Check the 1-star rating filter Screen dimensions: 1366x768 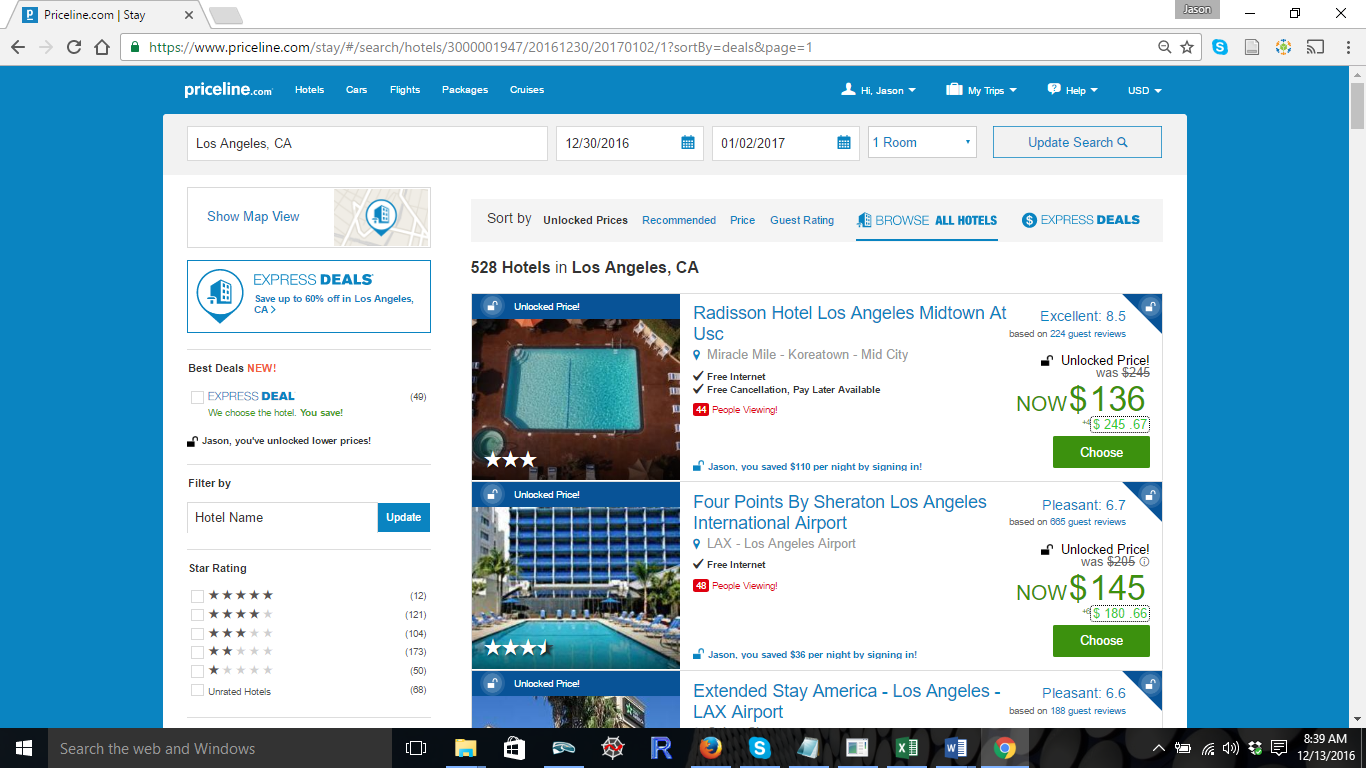coord(197,671)
